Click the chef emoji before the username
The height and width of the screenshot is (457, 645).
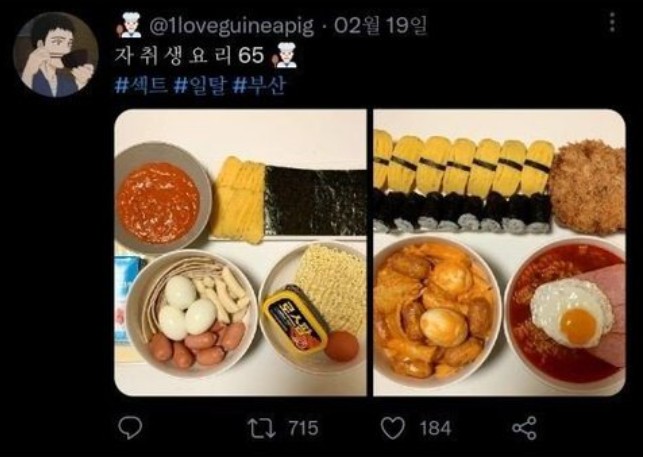129,26
